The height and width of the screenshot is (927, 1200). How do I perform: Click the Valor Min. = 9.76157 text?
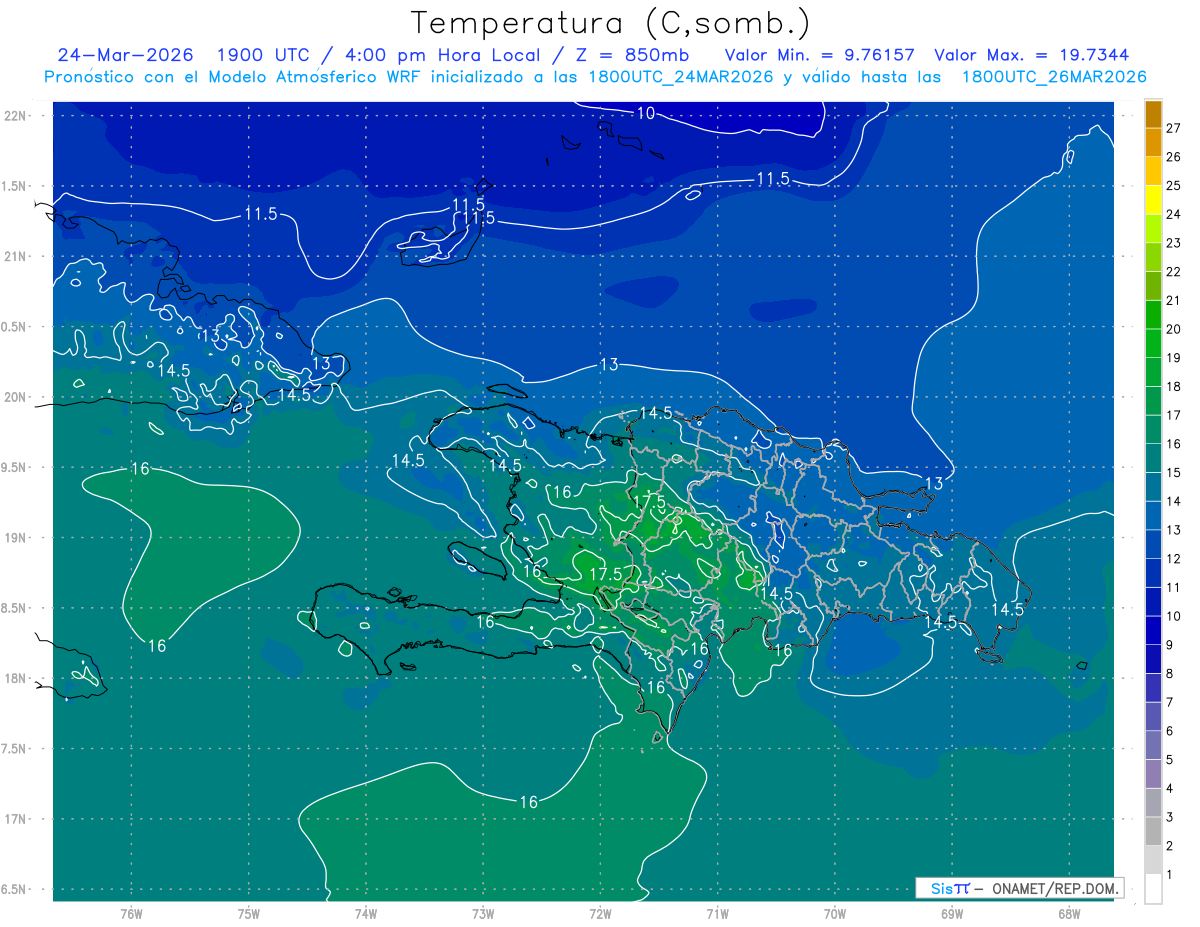tap(820, 55)
